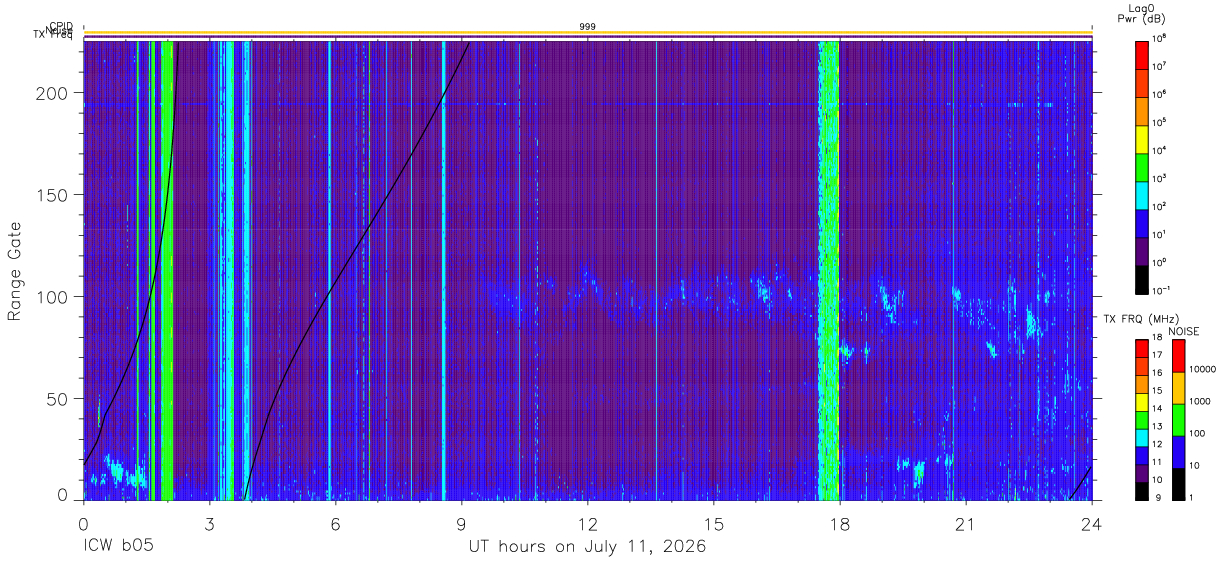Viewport: 1228px width, 567px height.
Task: Select UT hours axis tick 9
Action: (461, 524)
